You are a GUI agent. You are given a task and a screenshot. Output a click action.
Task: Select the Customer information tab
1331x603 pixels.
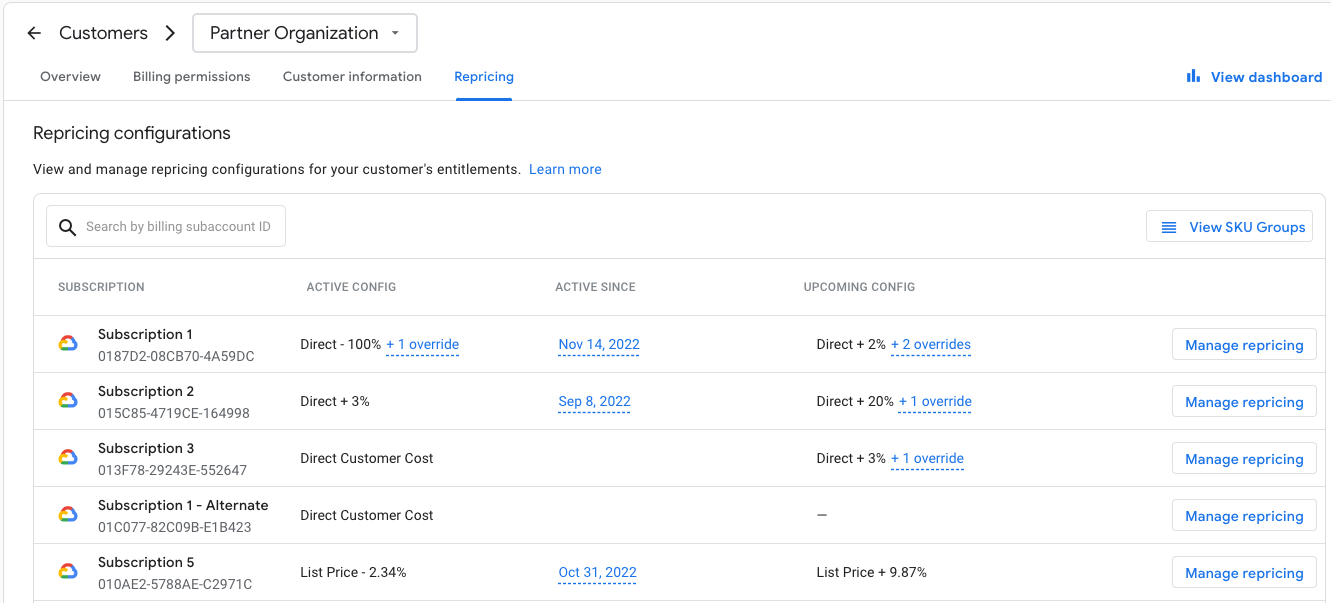click(352, 76)
